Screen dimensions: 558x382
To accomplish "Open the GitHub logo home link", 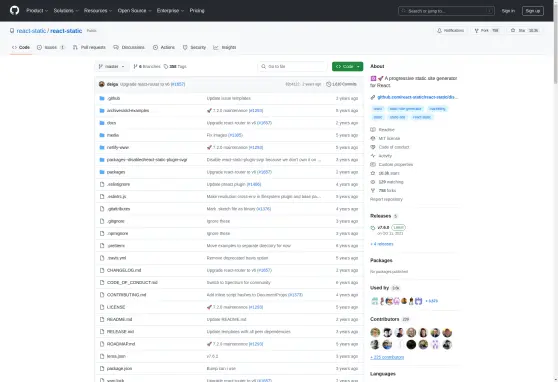I will 15,10.
